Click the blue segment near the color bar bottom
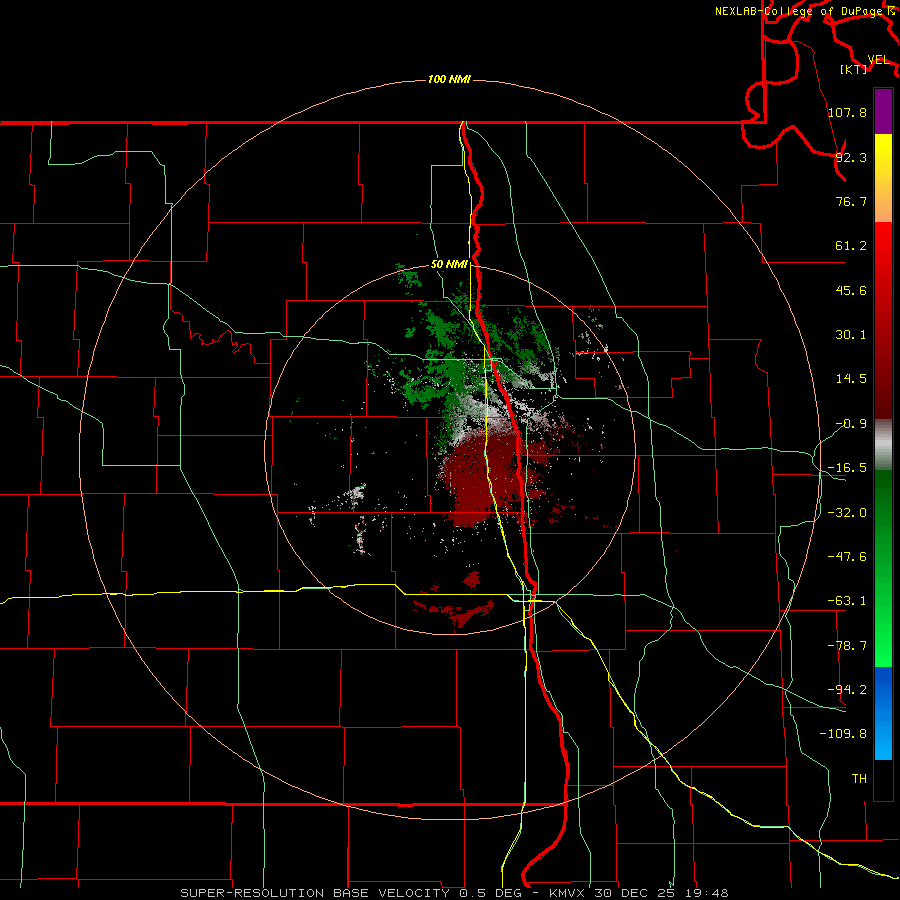Viewport: 900px width, 900px height. click(x=883, y=713)
